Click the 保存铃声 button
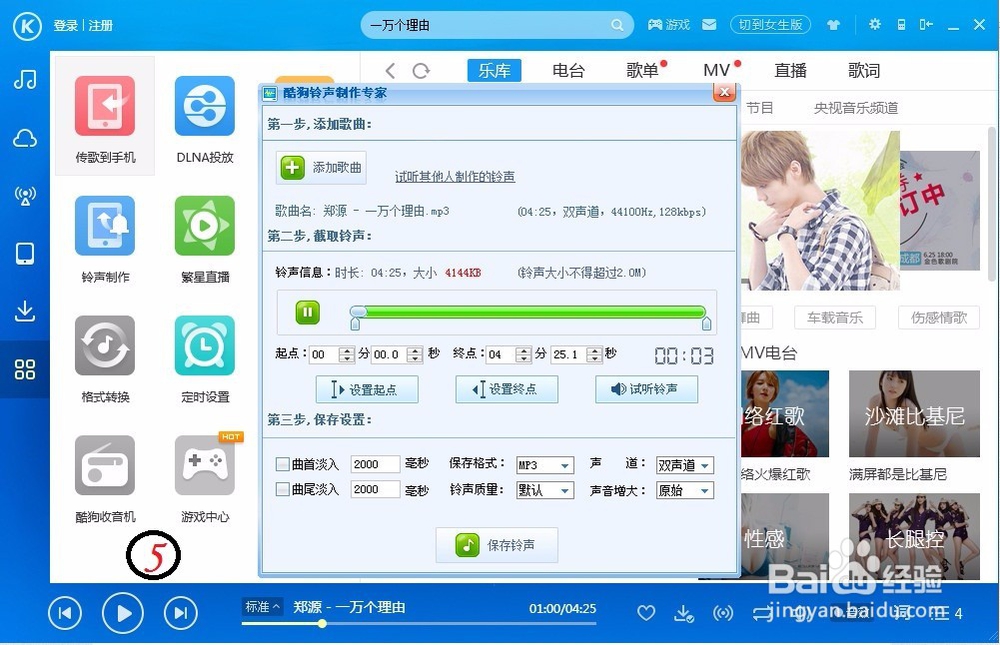The height and width of the screenshot is (645, 1000). click(497, 545)
